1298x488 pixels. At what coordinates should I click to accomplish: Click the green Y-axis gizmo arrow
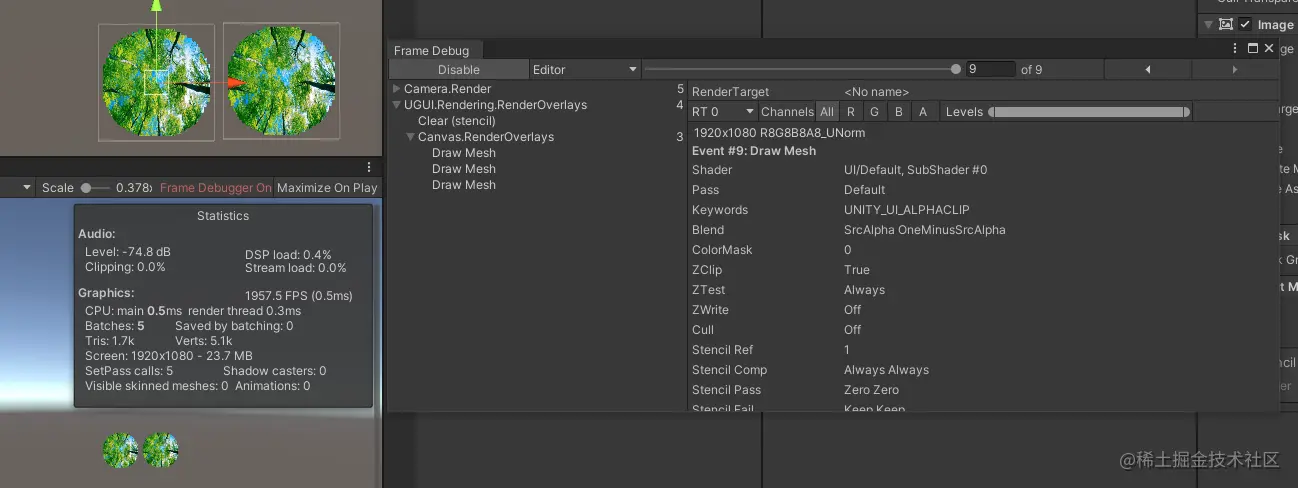(x=156, y=8)
